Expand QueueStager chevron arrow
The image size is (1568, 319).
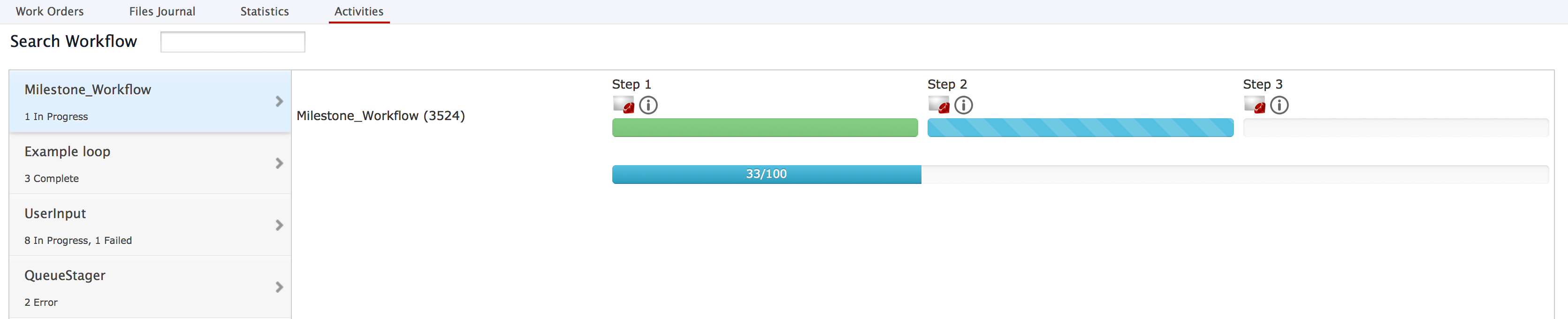[x=279, y=287]
